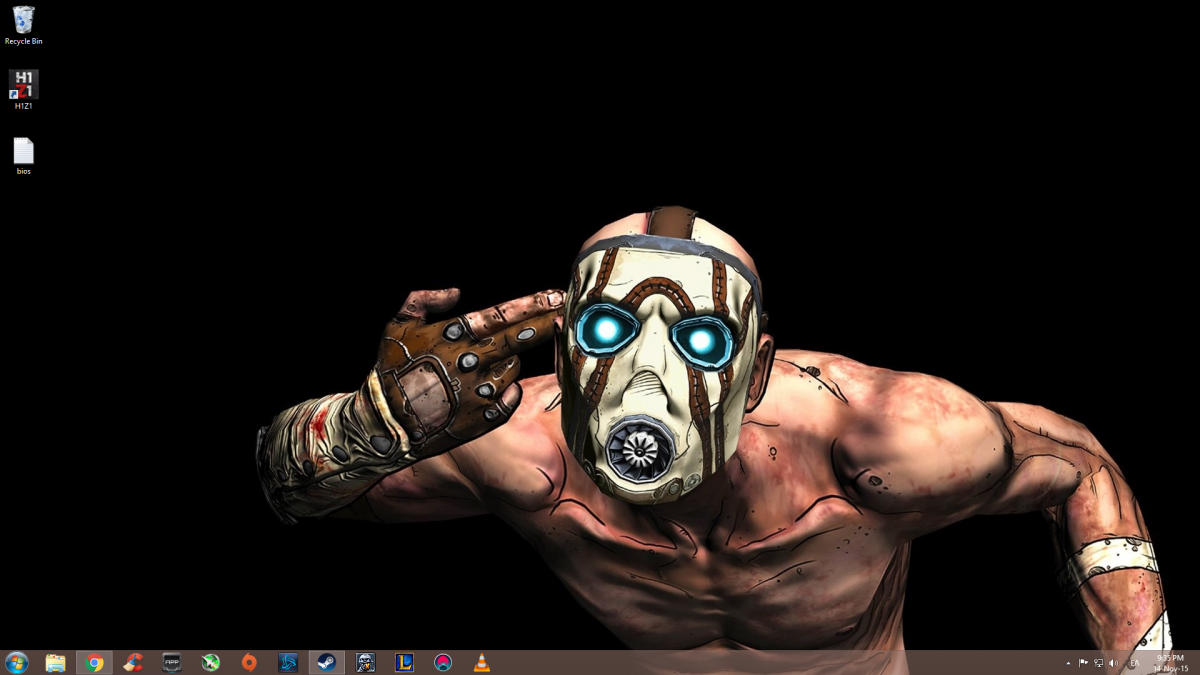The image size is (1200, 675).
Task: Launch CCleaner from the taskbar
Action: (133, 663)
